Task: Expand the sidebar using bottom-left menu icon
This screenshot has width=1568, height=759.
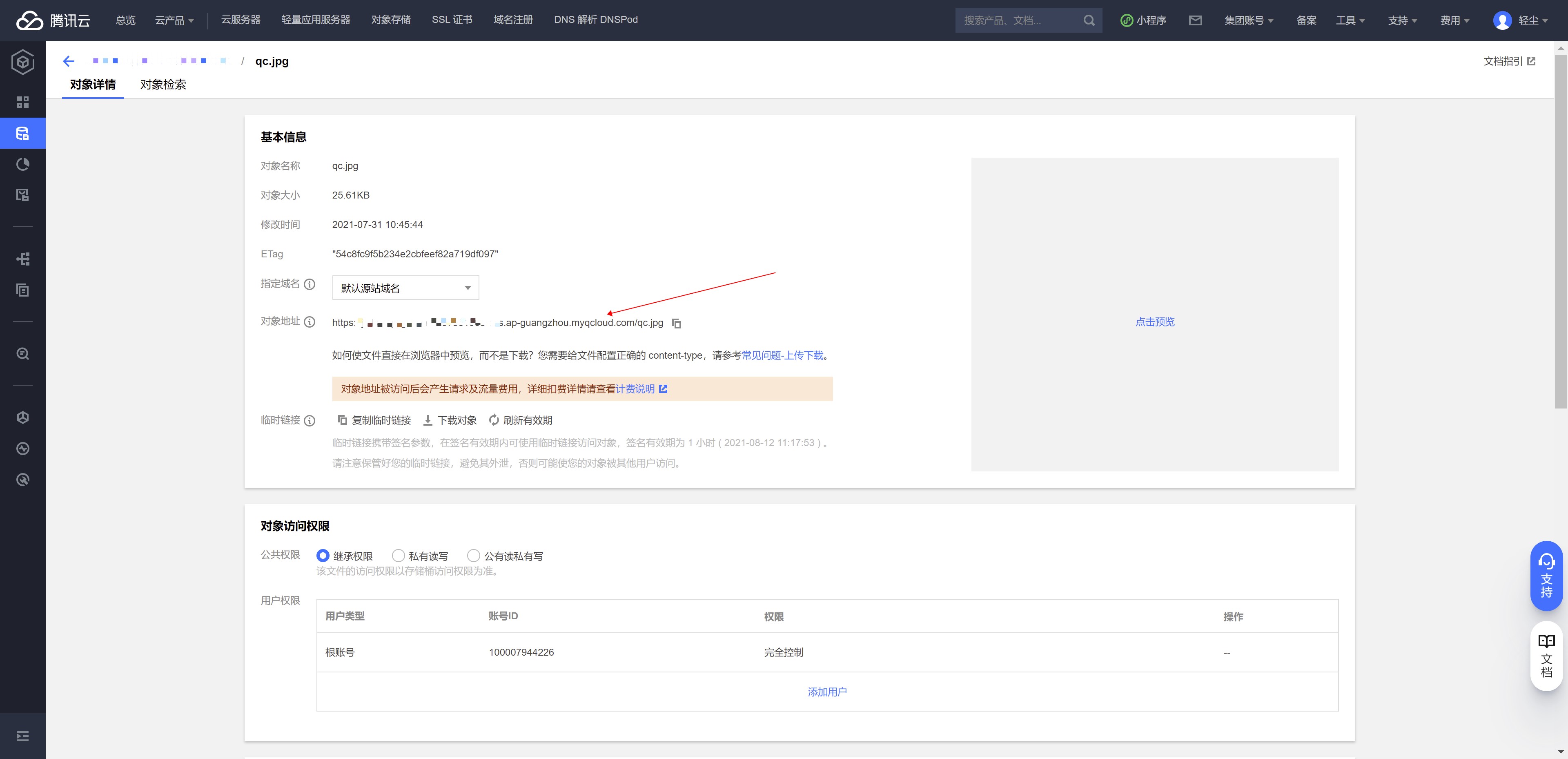Action: [22, 736]
